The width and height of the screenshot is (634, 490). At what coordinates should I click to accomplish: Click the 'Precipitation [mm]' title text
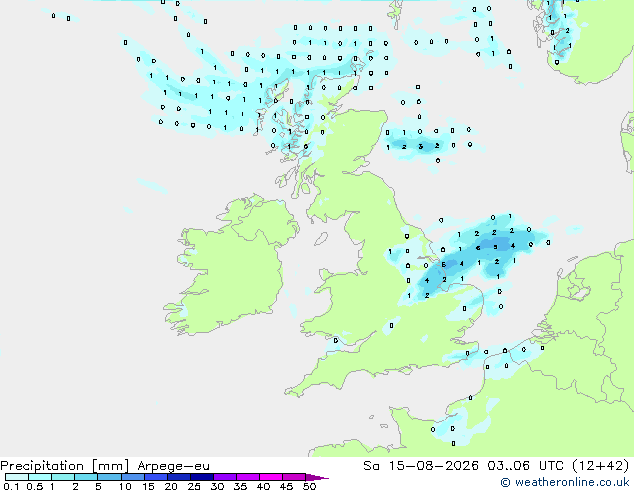65,466
